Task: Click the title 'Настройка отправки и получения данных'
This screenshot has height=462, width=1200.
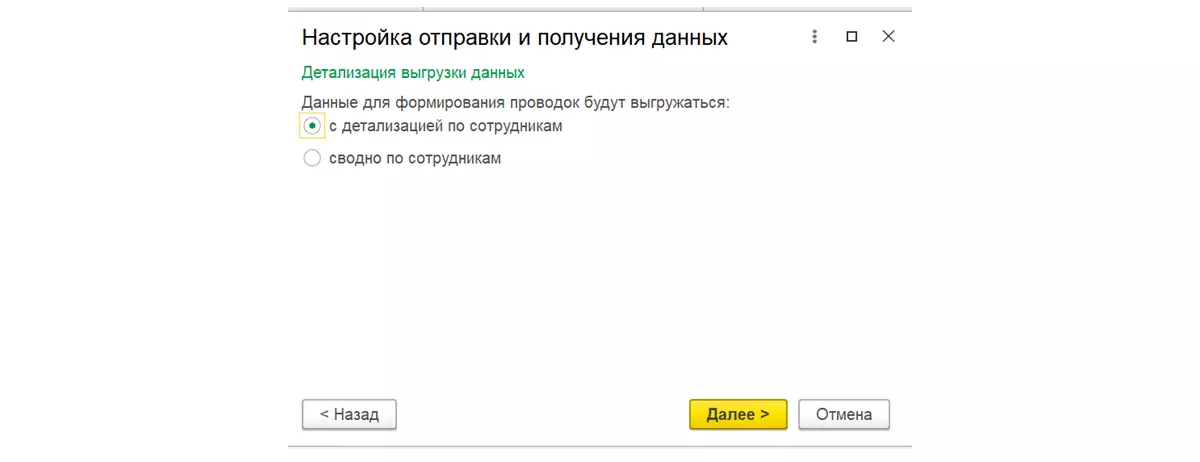Action: 514,38
